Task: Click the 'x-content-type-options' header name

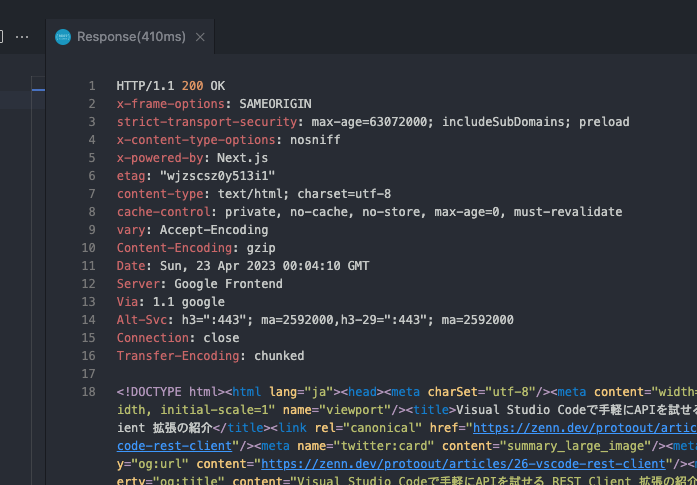Action: 196,140
